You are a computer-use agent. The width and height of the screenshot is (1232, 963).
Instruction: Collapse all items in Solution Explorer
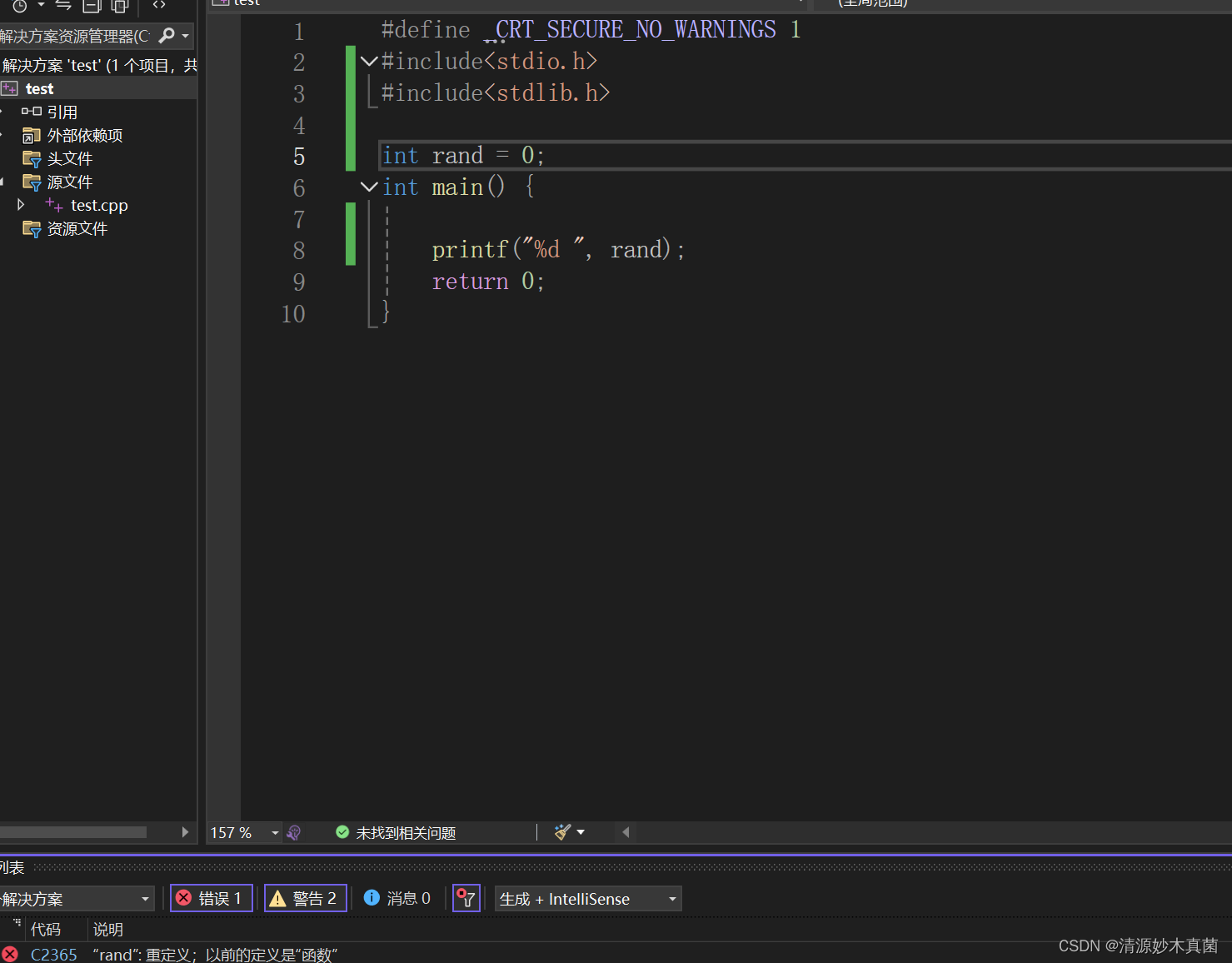tap(92, 5)
